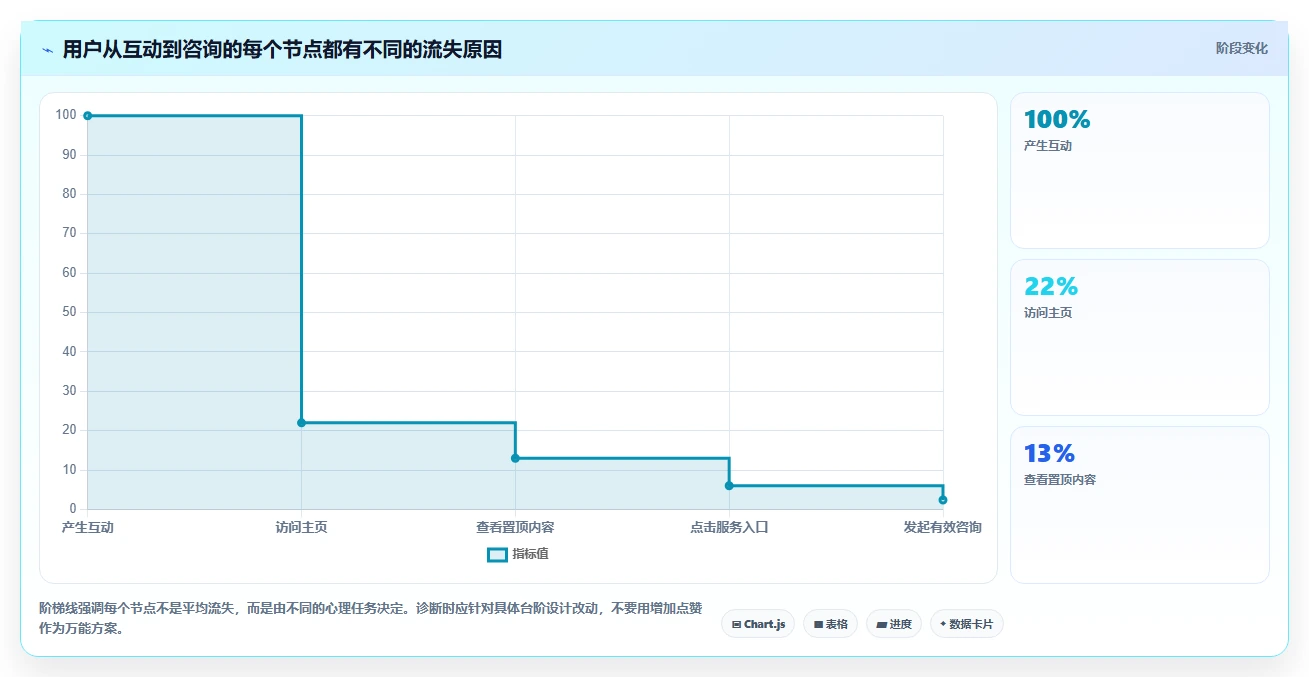Click the 指标值 legend color box

(497, 554)
